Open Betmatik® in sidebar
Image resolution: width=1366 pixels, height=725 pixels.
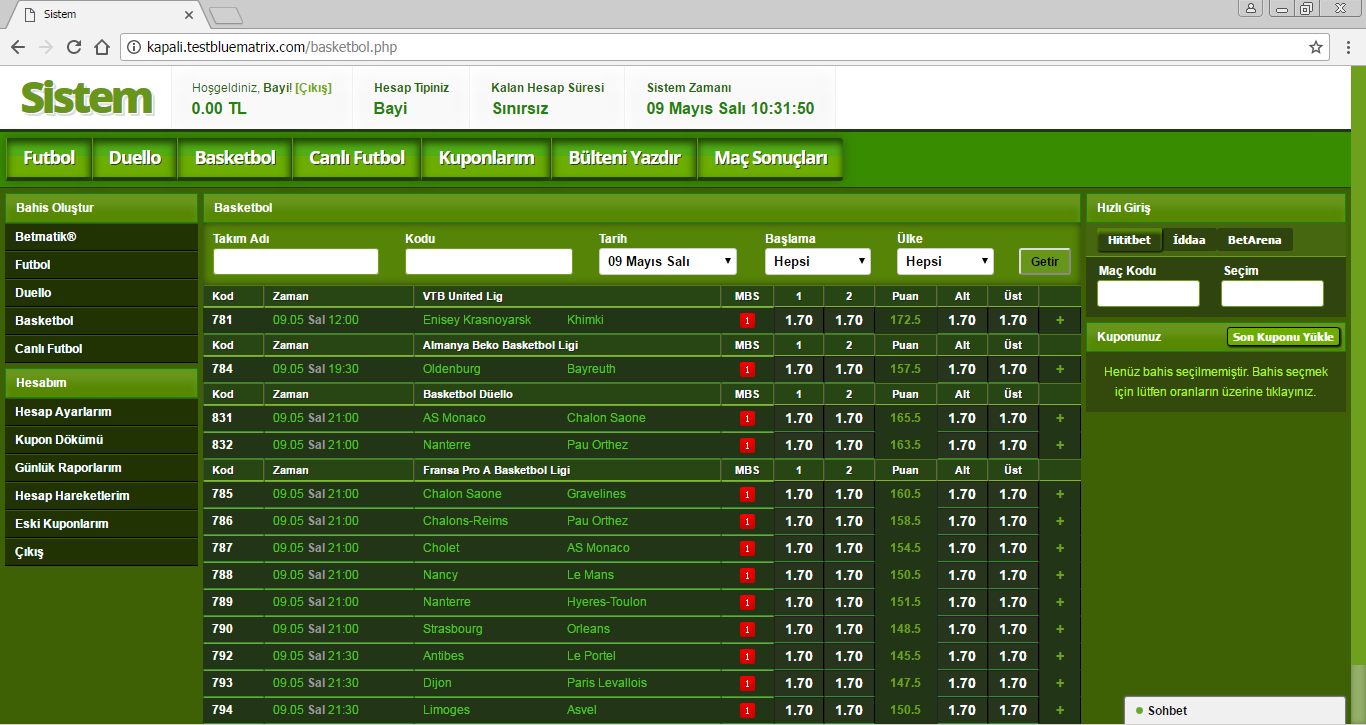tap(101, 237)
